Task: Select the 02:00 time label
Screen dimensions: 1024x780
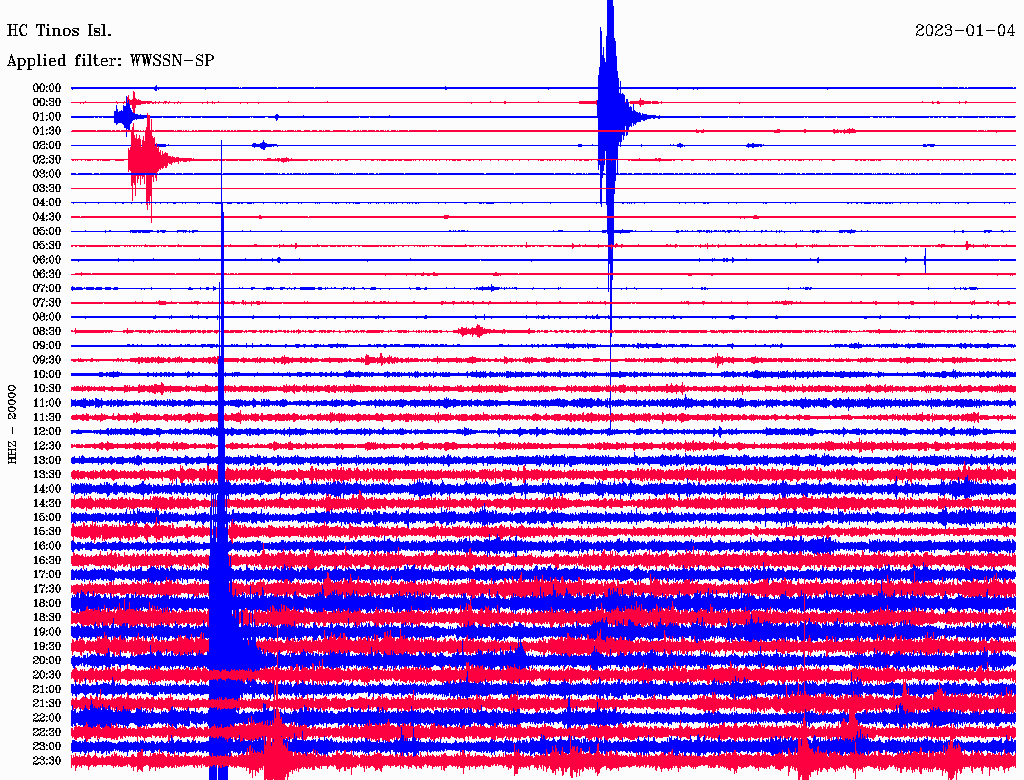Action: [47, 146]
